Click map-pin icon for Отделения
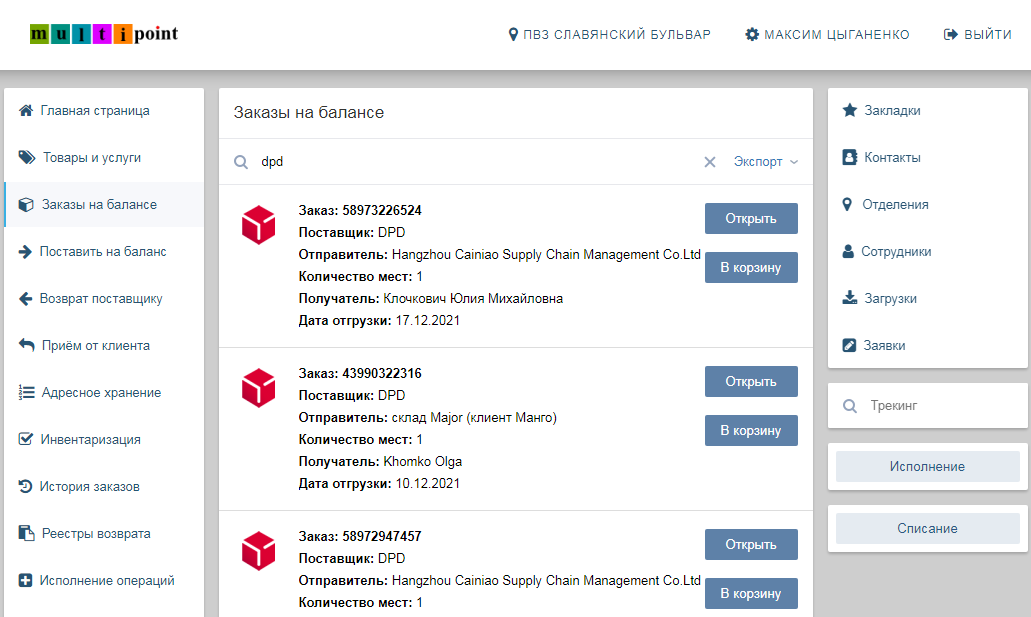The width and height of the screenshot is (1031, 617). click(848, 205)
